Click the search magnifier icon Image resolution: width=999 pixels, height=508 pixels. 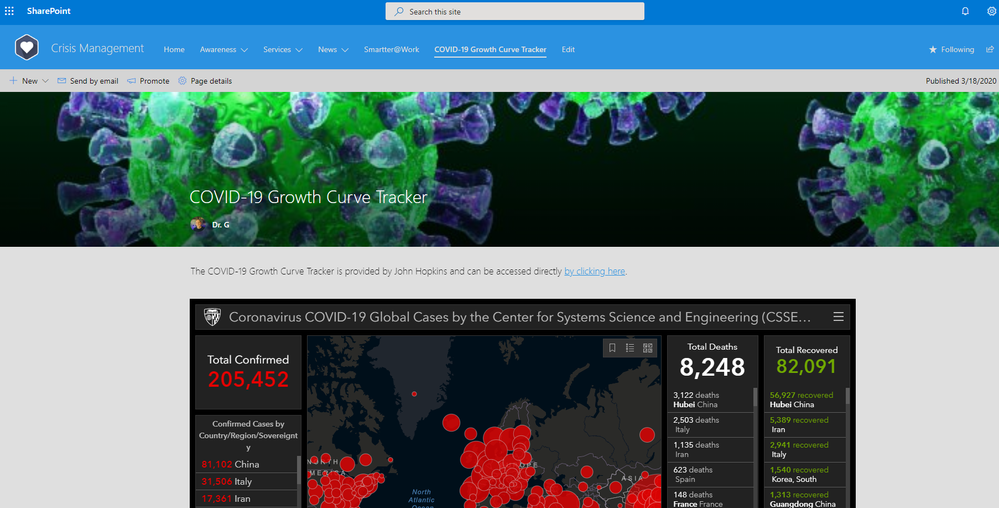point(399,11)
